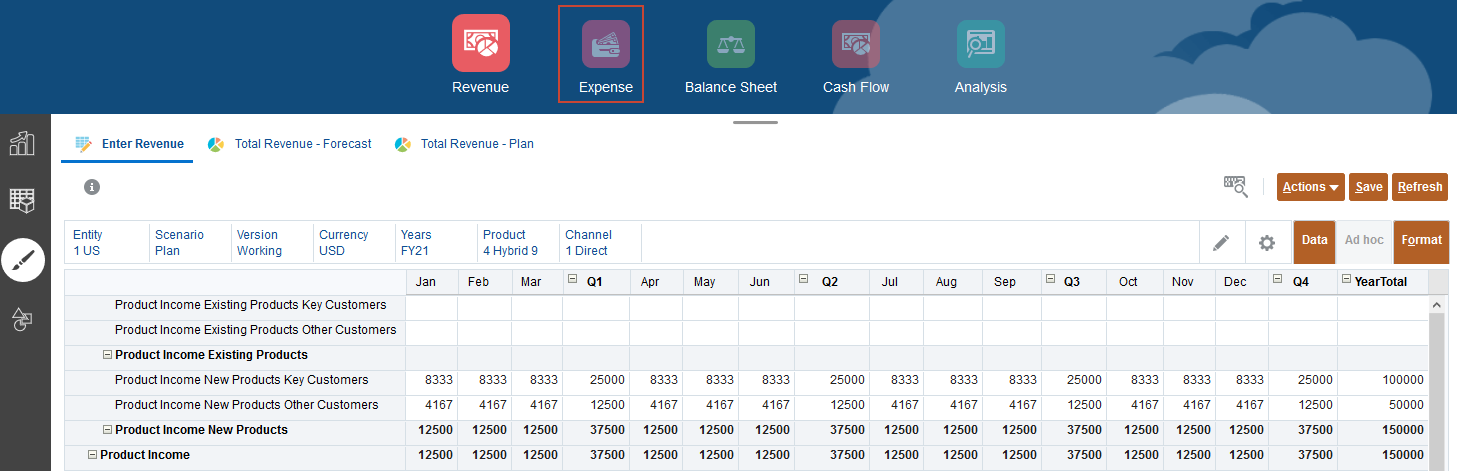
Task: Click the form info icon
Action: (x=92, y=187)
